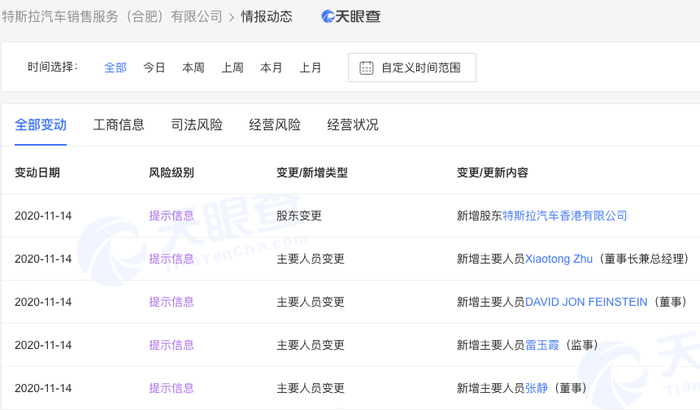Open breadcrumb 特斯拉汽车销售服务（合肥）有限公司
This screenshot has width=700, height=410.
[x=112, y=17]
